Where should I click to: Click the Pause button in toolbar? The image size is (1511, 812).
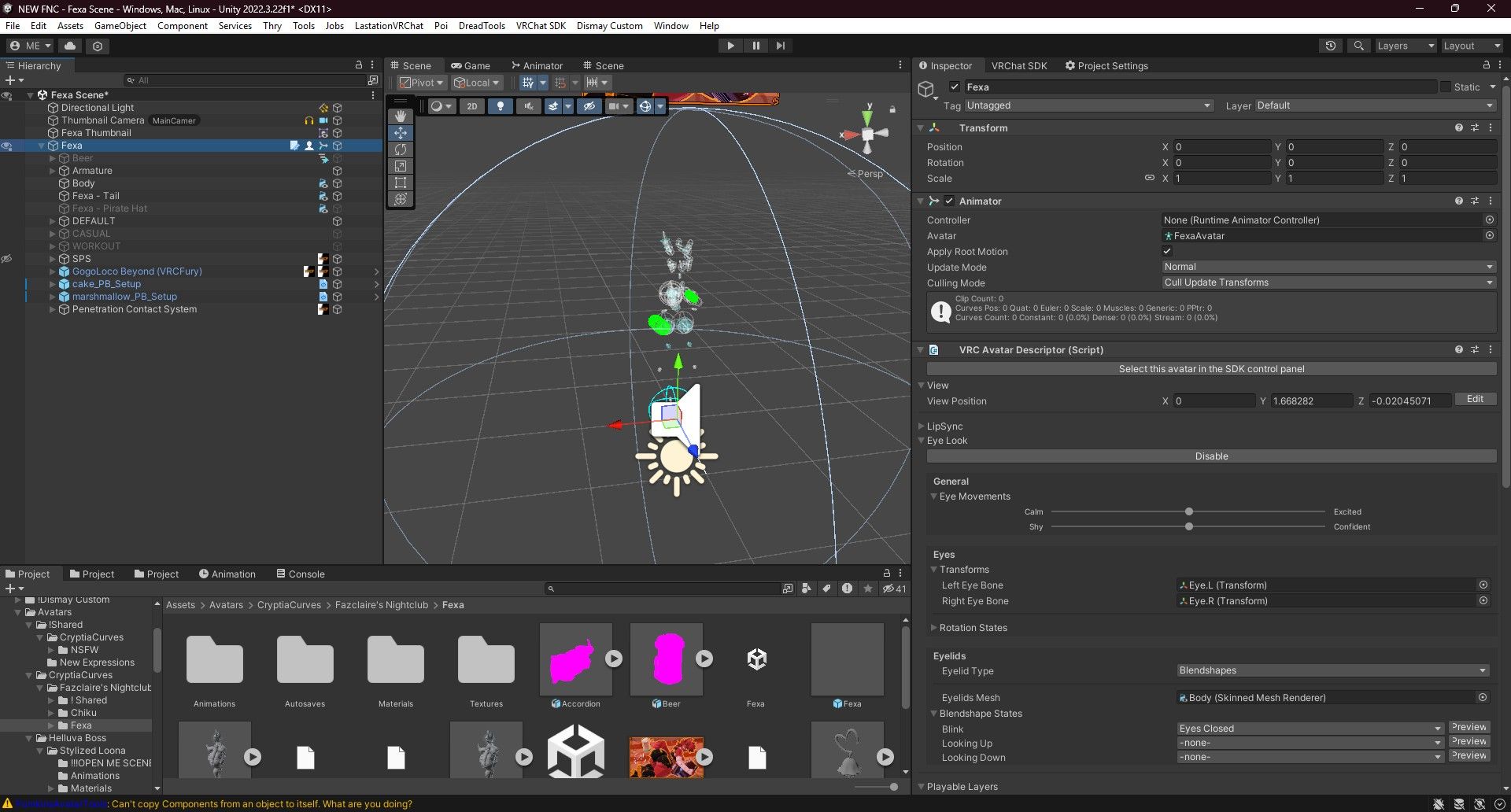755,46
